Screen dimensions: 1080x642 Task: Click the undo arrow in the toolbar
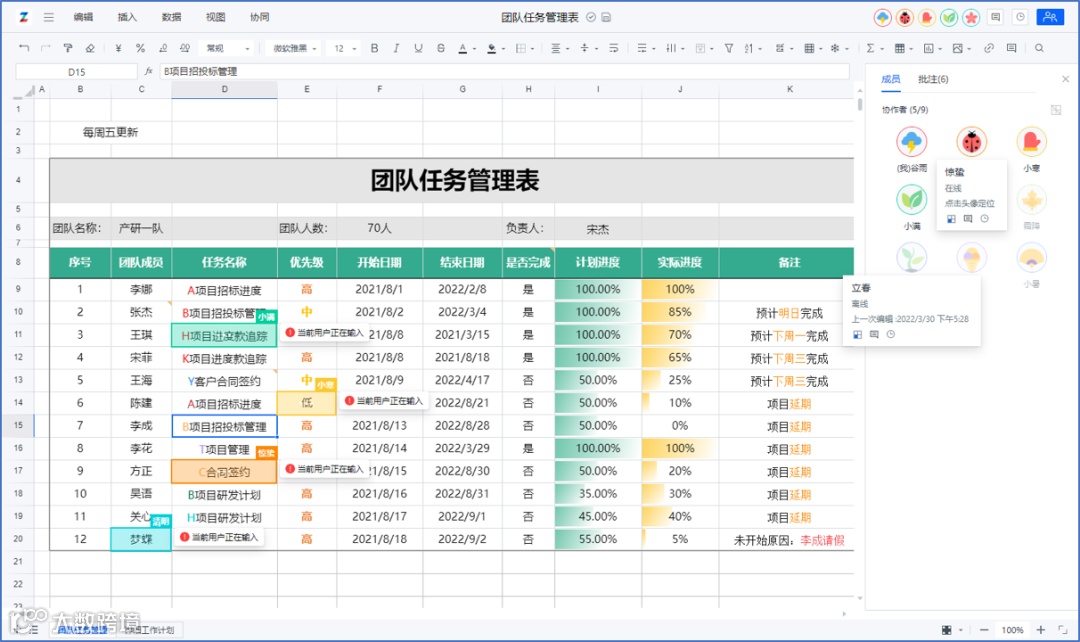pyautogui.click(x=24, y=48)
